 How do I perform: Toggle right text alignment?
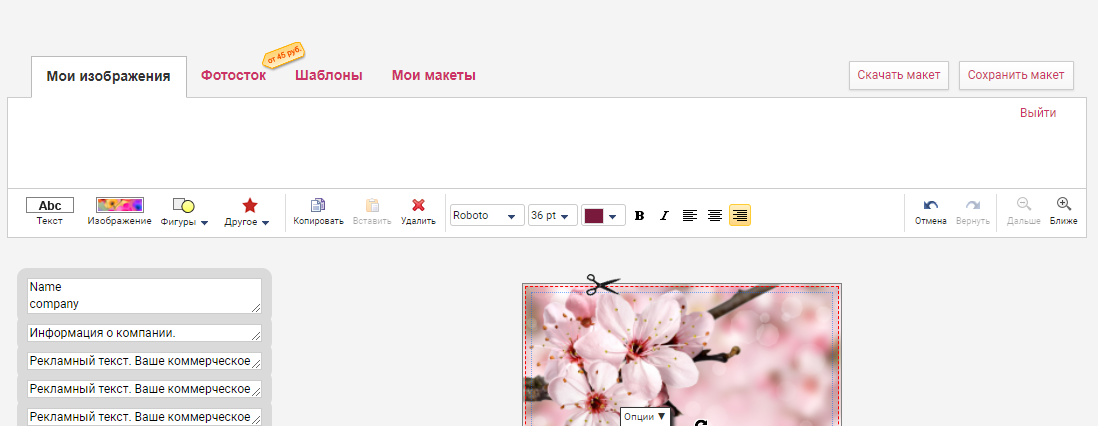point(740,216)
